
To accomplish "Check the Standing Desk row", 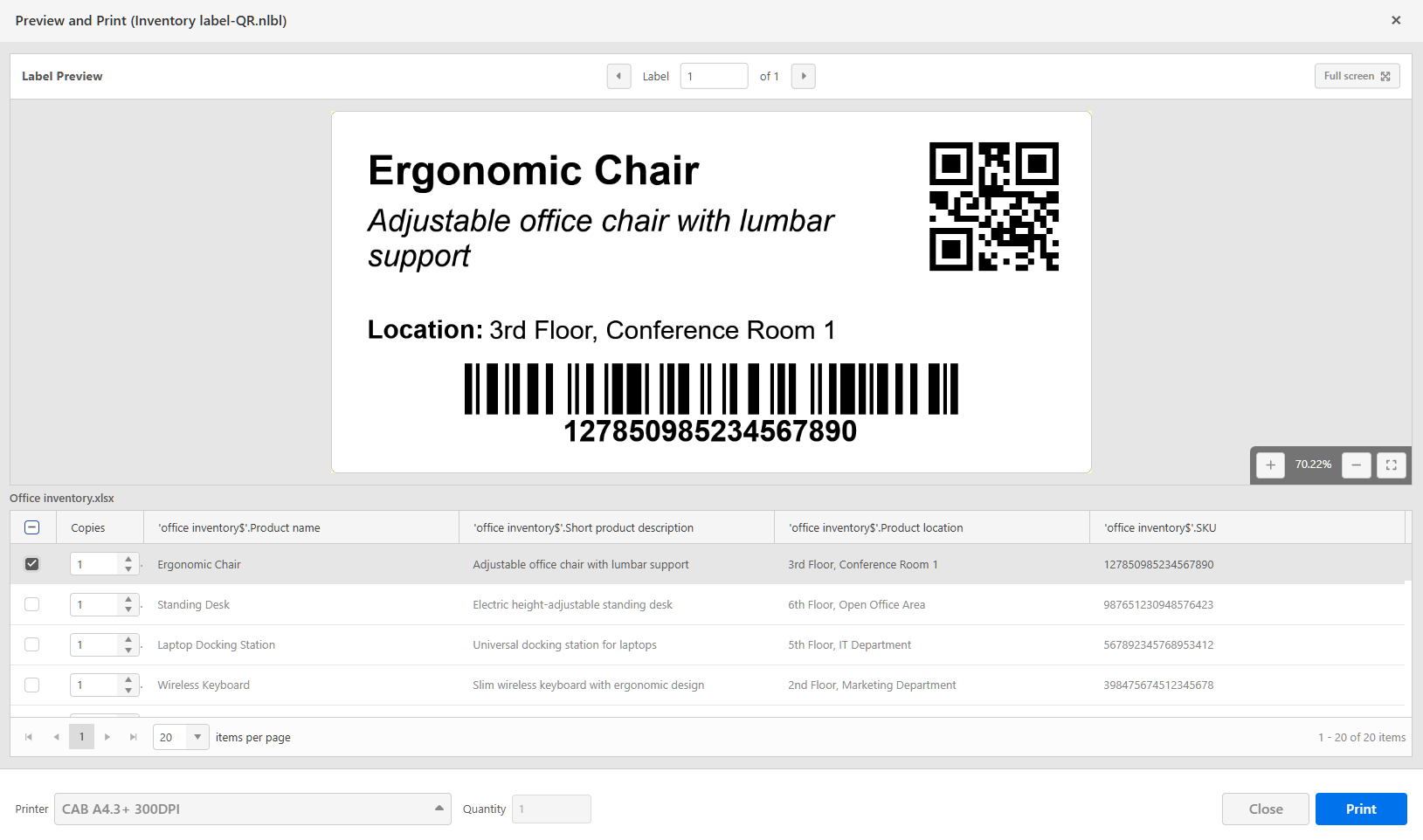I will (32, 604).
